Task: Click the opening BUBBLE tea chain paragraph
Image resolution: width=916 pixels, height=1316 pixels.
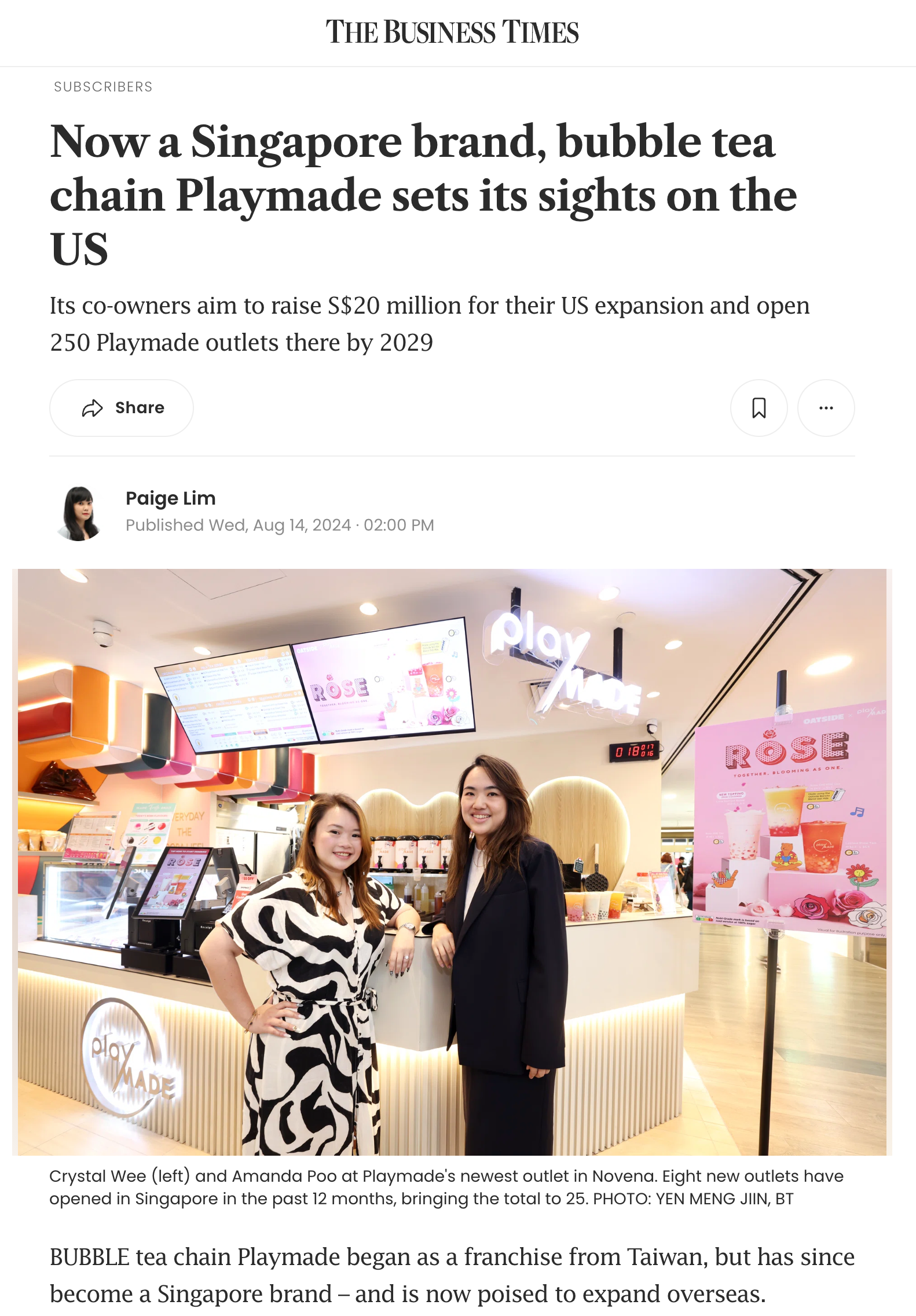Action: (x=452, y=1275)
